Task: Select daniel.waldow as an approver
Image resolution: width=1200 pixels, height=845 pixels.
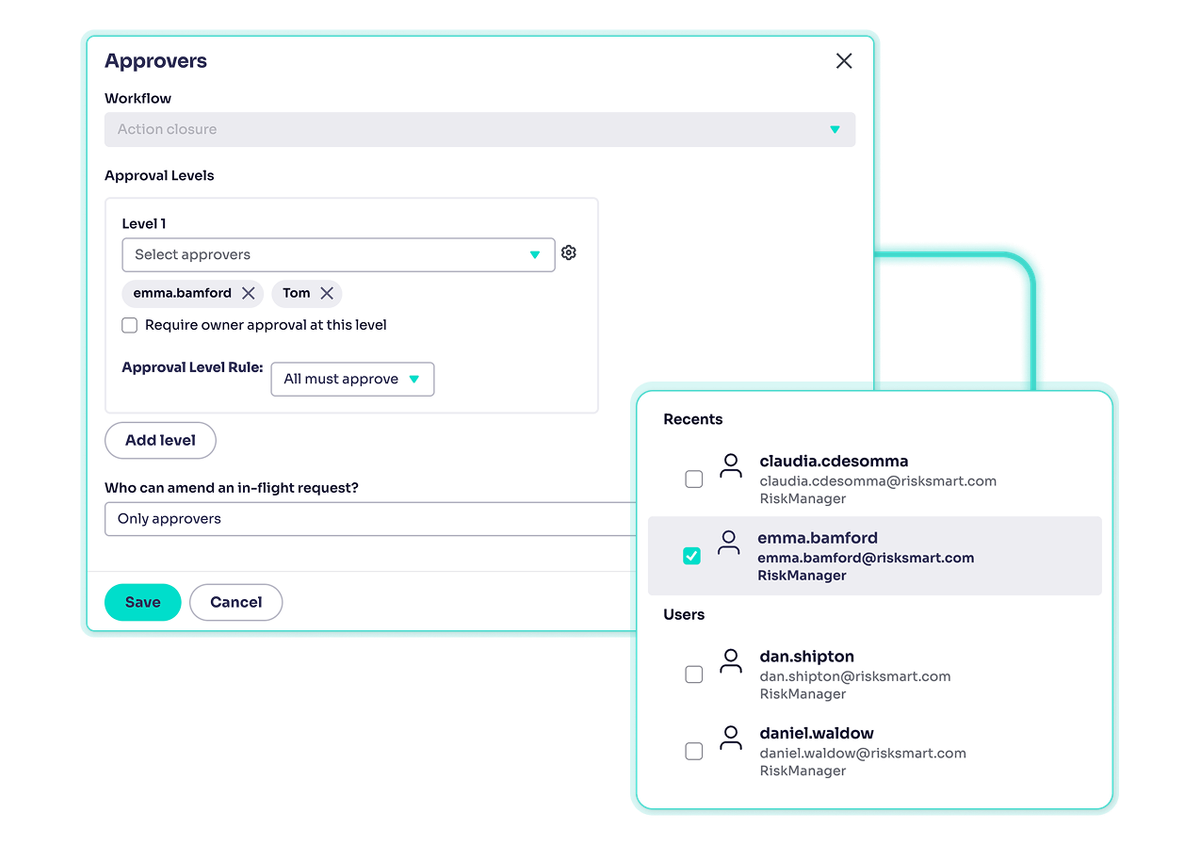Action: (x=694, y=751)
